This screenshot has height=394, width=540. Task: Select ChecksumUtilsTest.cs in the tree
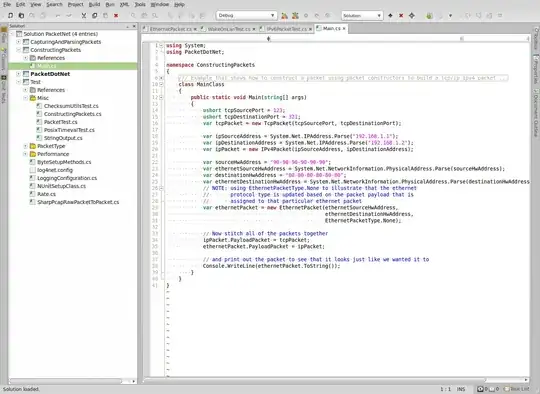[x=71, y=106]
